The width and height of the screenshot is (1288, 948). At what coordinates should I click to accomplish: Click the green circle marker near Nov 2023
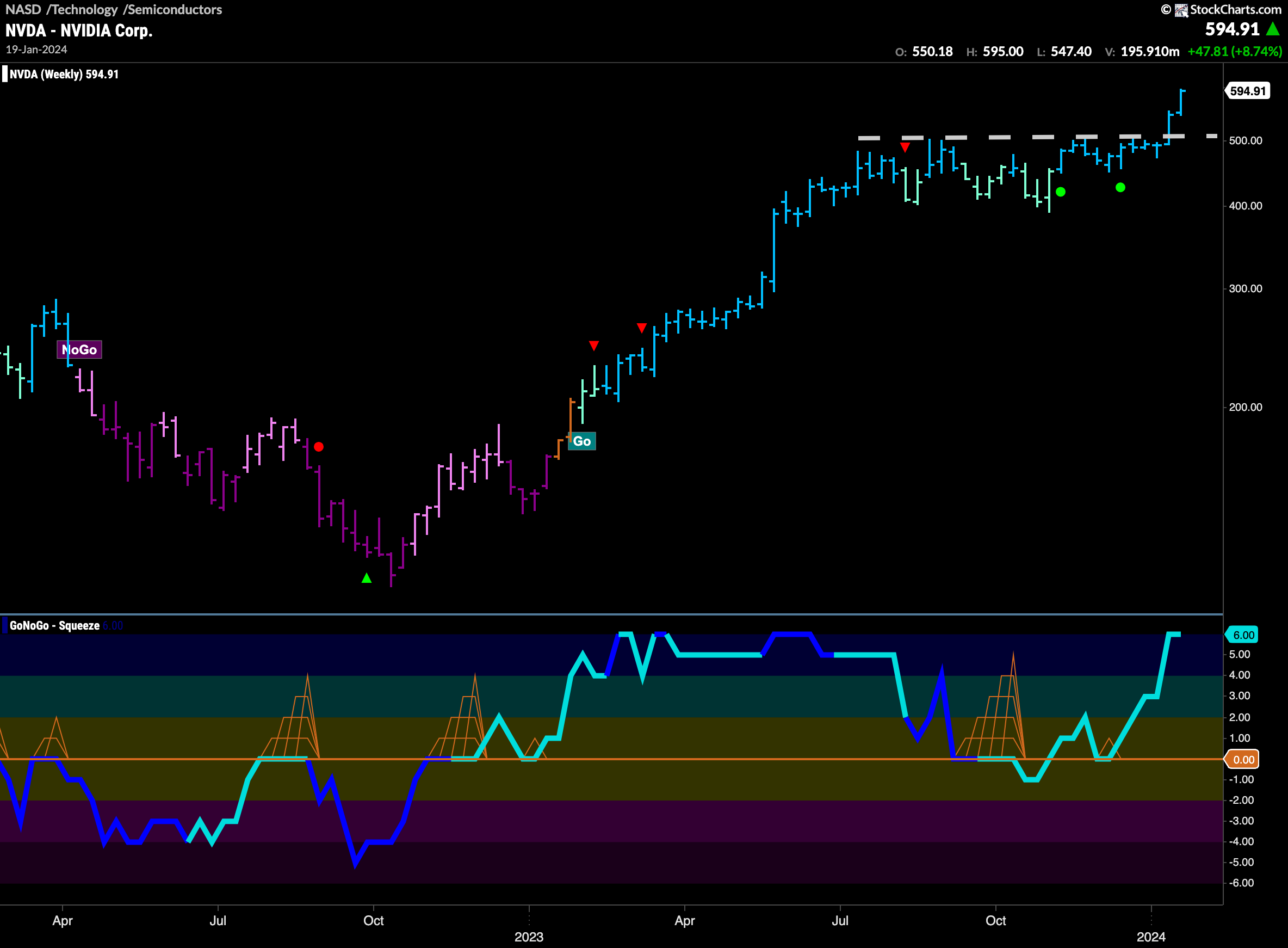[1060, 192]
